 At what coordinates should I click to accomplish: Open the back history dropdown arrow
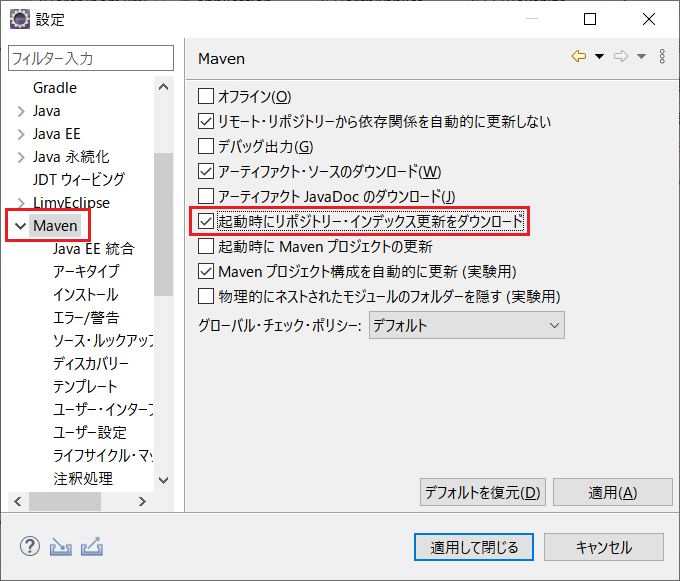pos(599,56)
